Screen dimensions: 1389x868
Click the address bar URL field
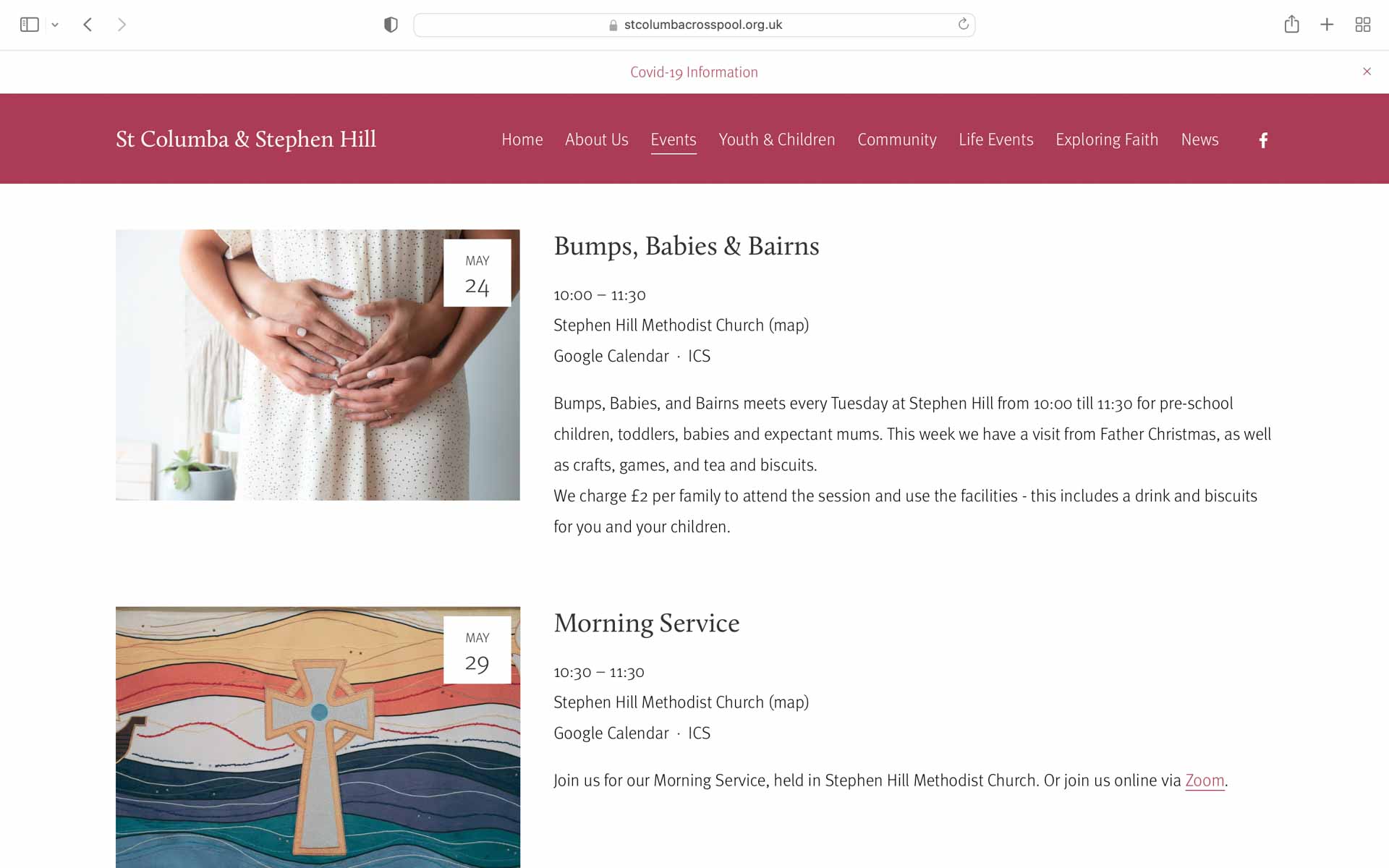[x=694, y=25]
